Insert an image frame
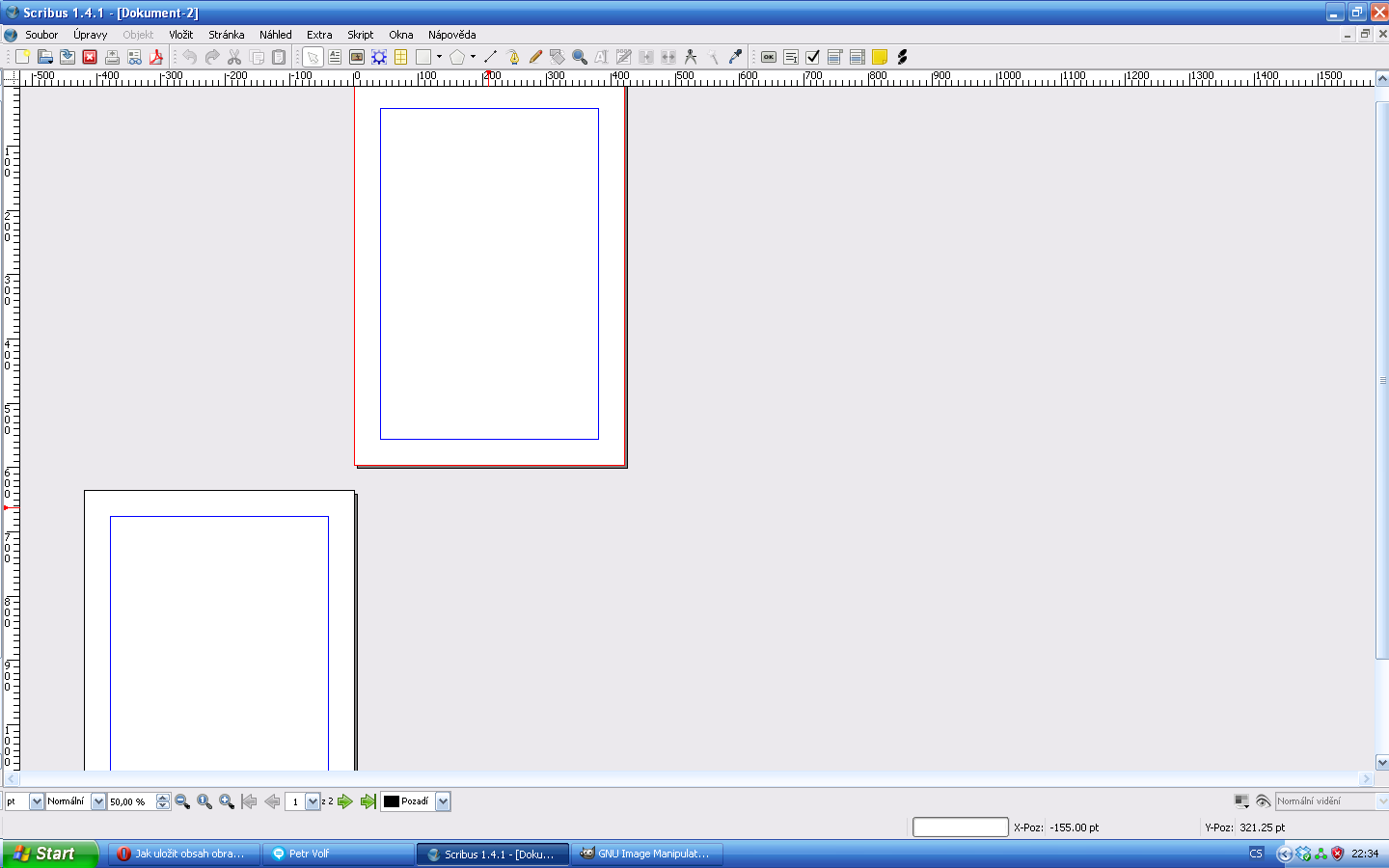The width and height of the screenshot is (1389, 868). [x=357, y=57]
